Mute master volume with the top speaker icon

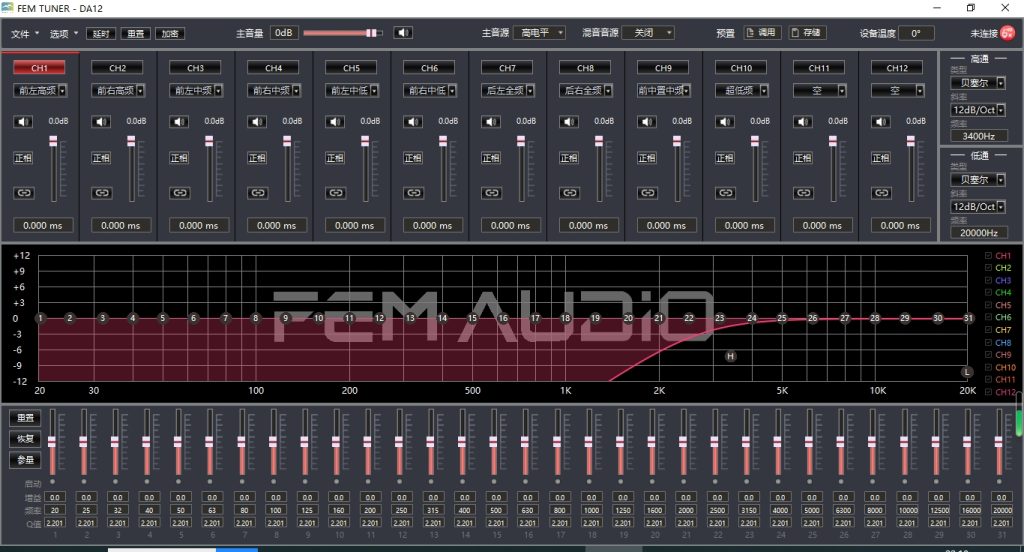pos(403,33)
